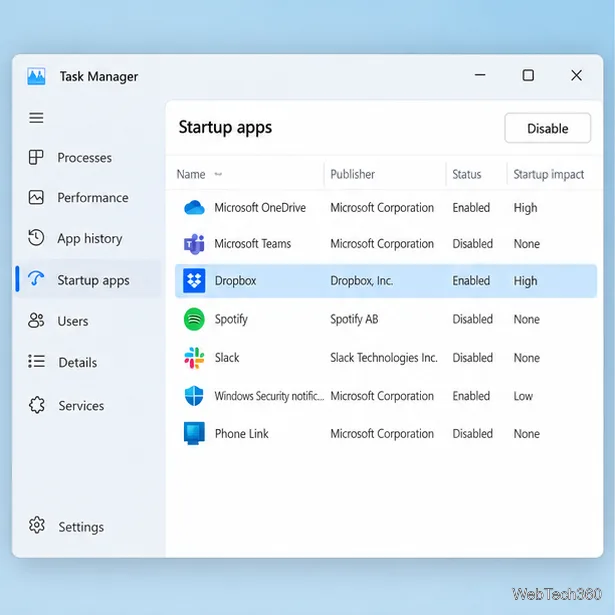
Task: Click the Disable button
Action: [548, 128]
